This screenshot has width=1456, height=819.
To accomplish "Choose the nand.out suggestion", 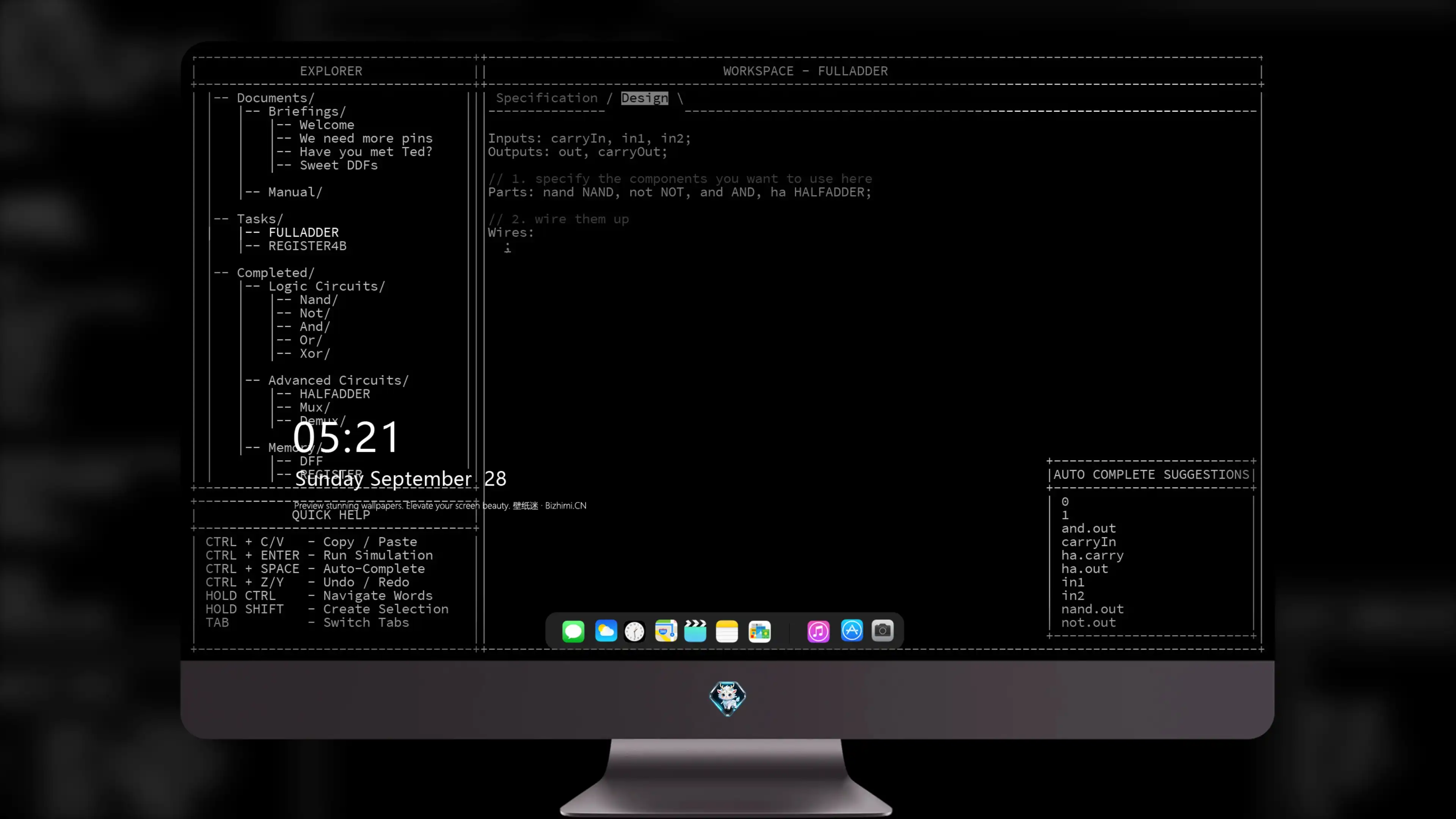I will [1092, 609].
